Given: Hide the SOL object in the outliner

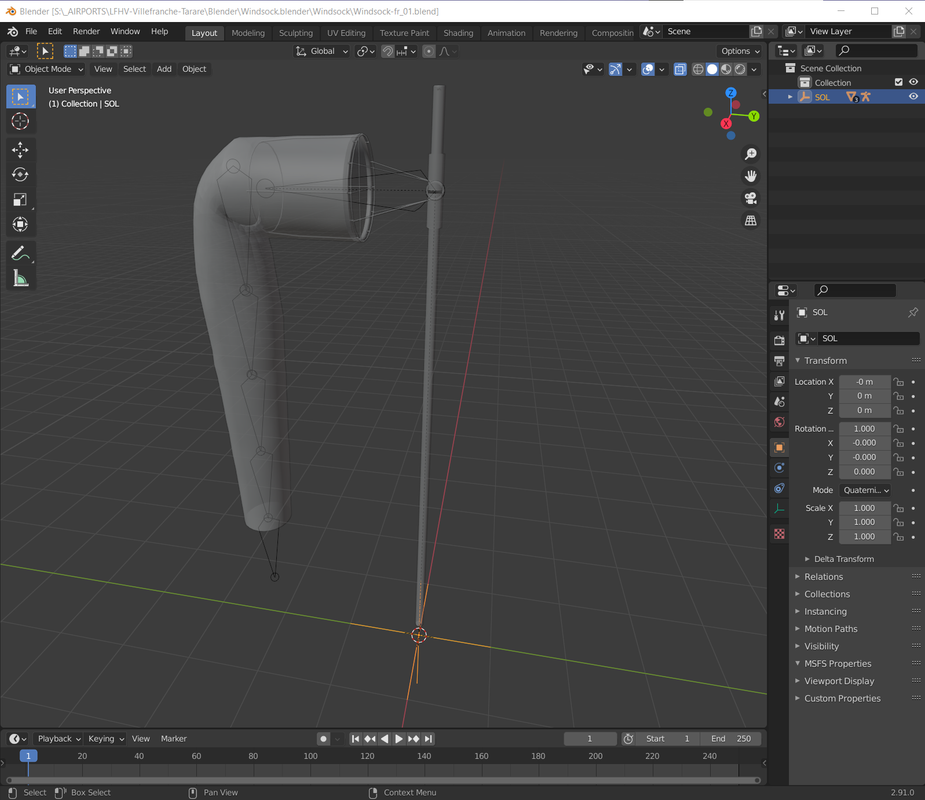Looking at the screenshot, I should [913, 97].
